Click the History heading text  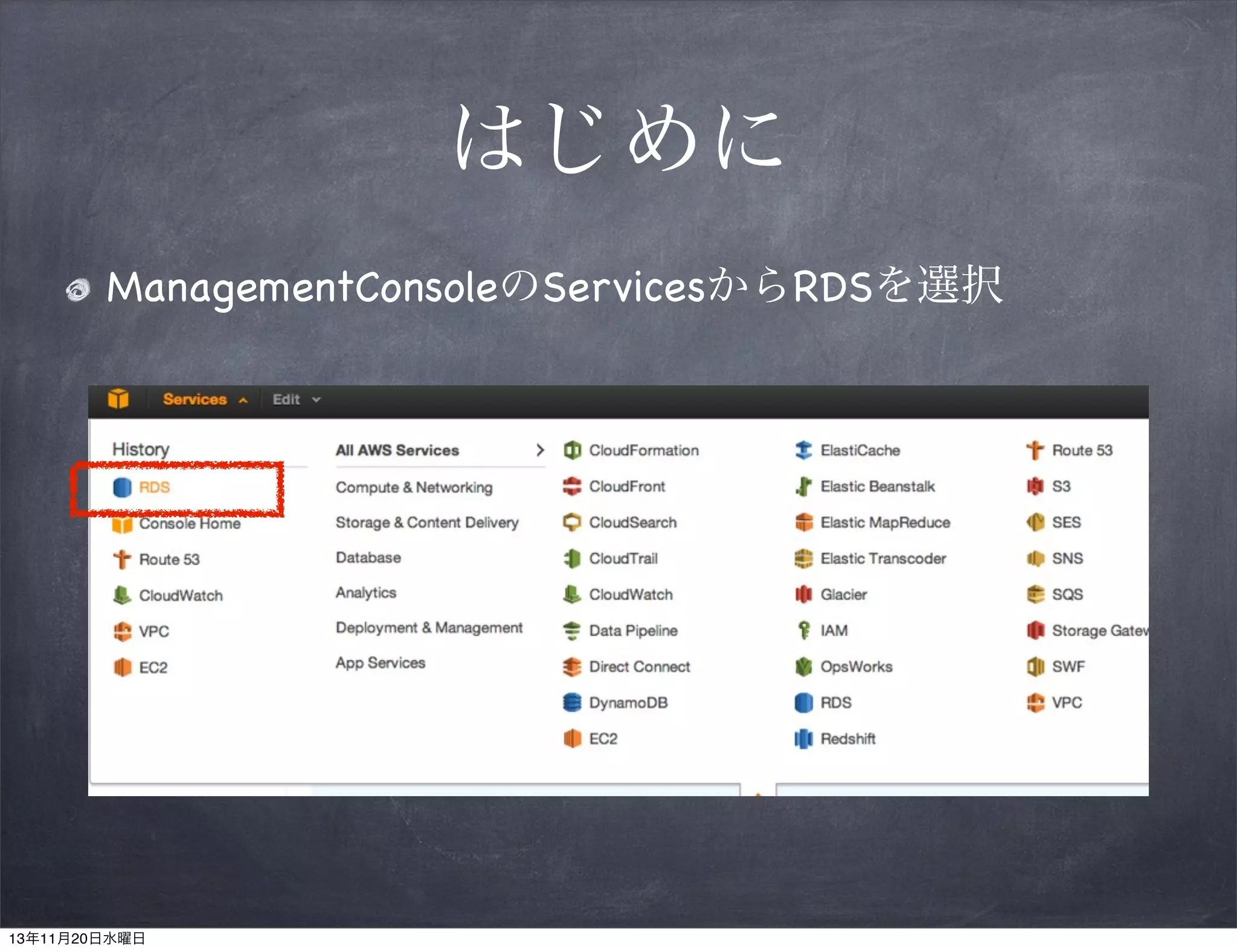click(141, 449)
